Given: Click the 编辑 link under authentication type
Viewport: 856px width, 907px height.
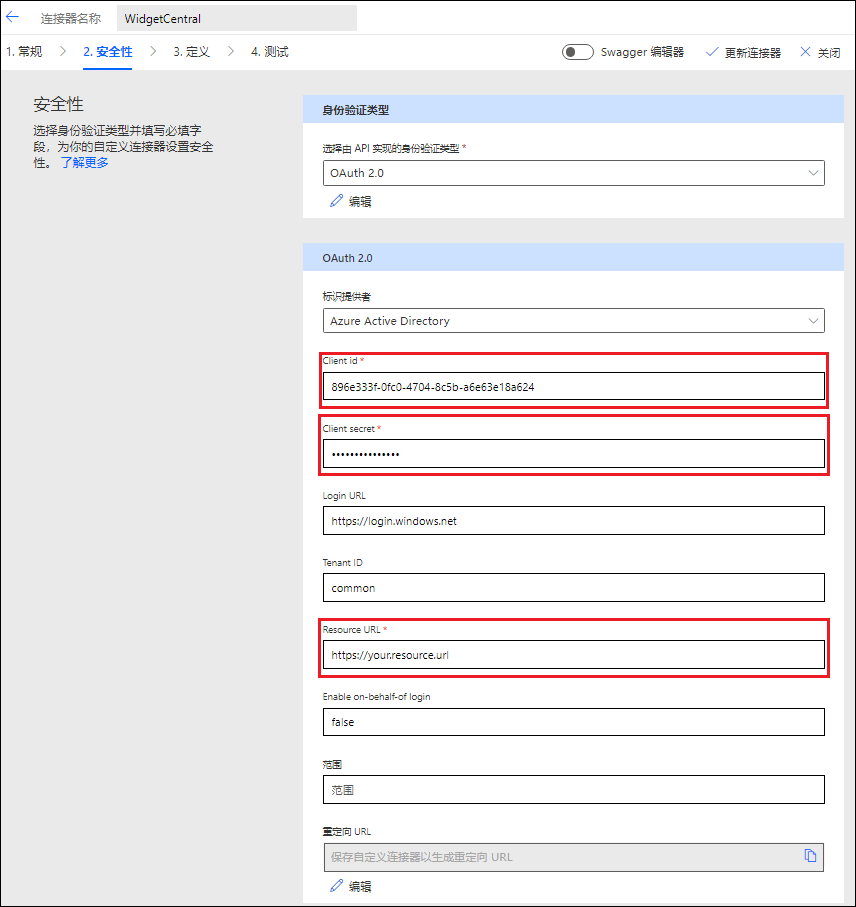Looking at the screenshot, I should [360, 201].
